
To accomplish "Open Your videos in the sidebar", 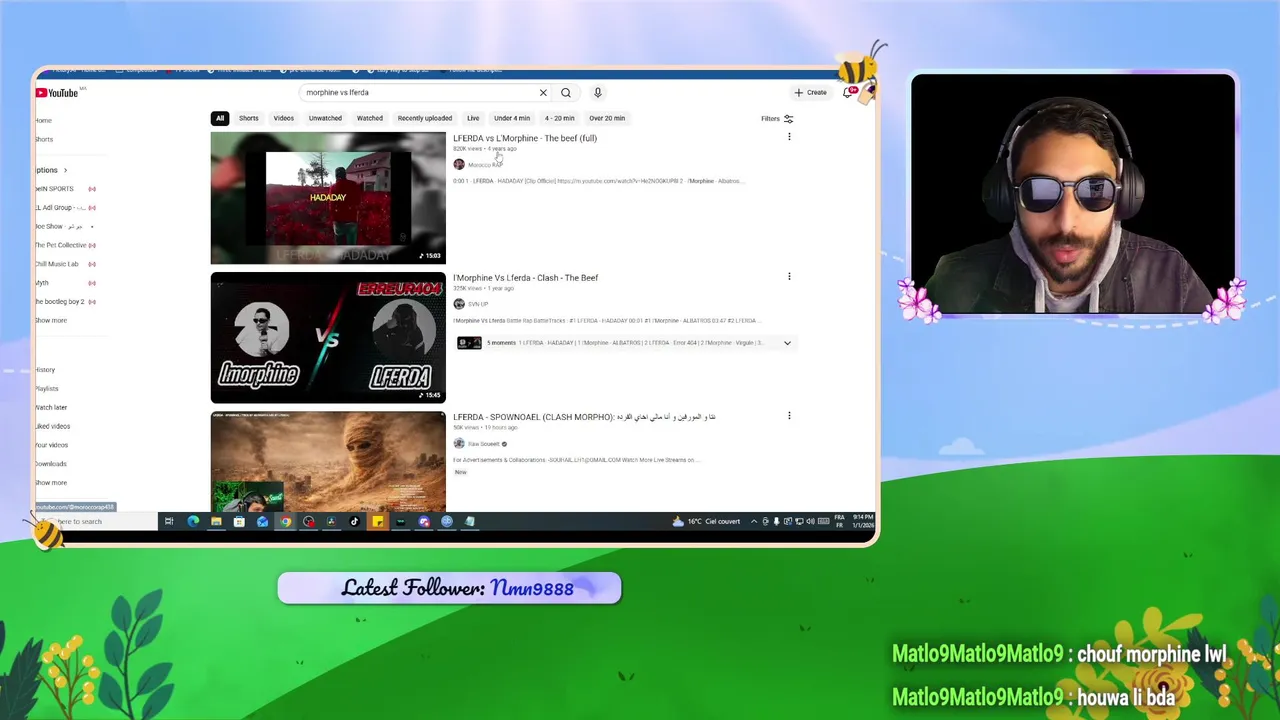I will click(52, 445).
